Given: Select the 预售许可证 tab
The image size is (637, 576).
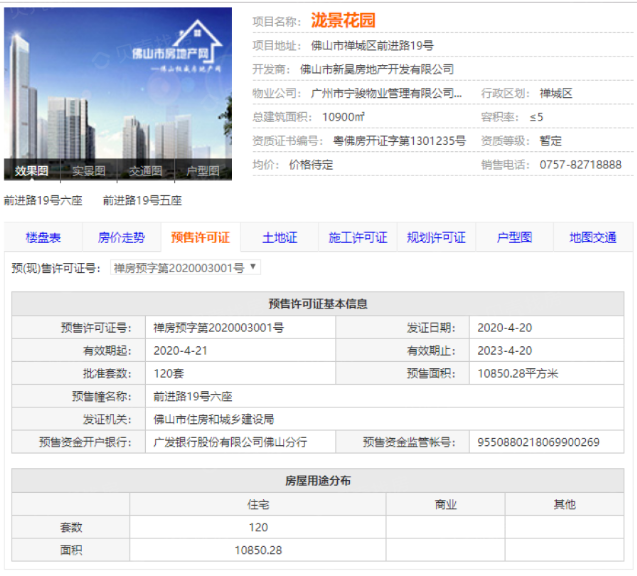Looking at the screenshot, I should (200, 238).
